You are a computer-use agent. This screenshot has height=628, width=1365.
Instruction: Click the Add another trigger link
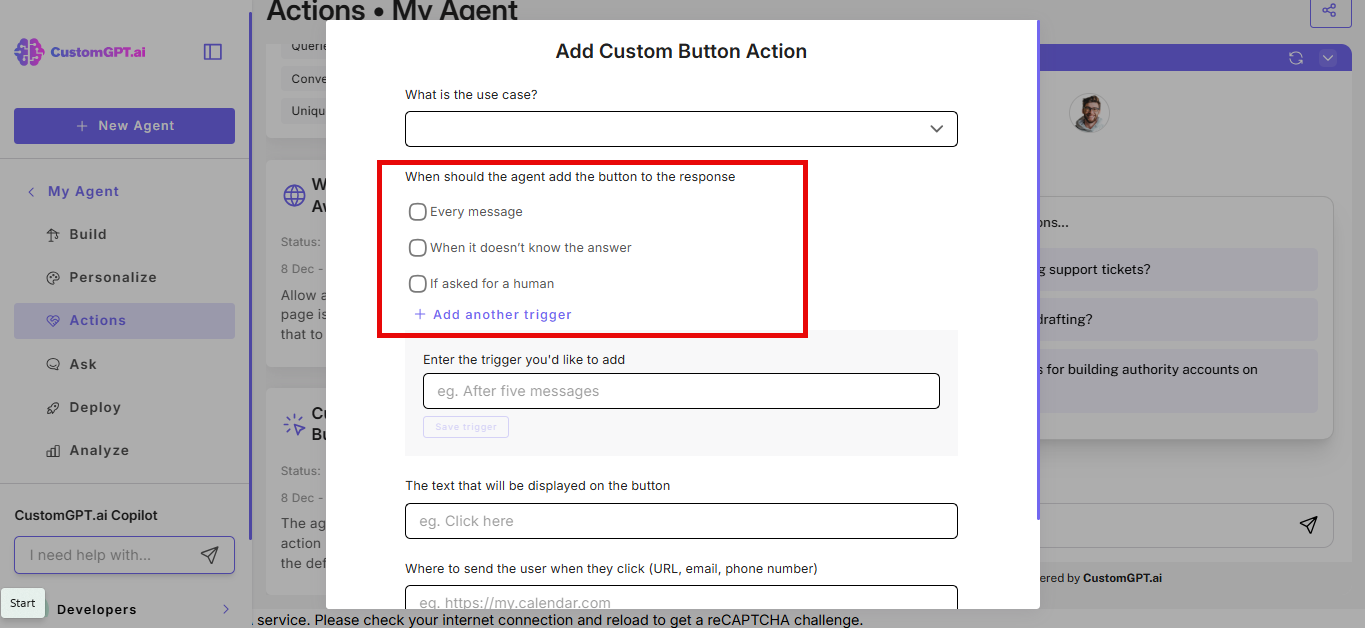(492, 314)
